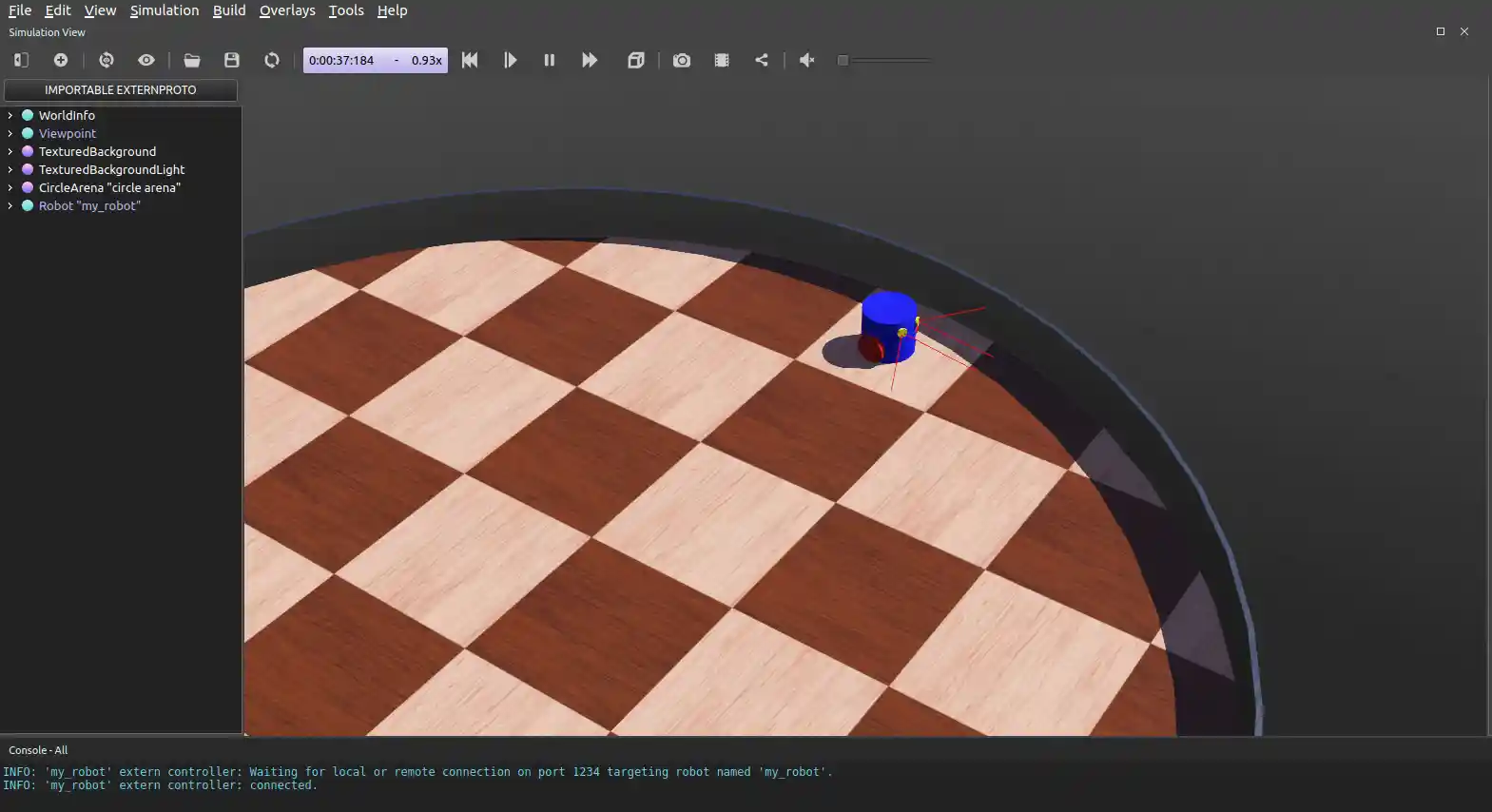The height and width of the screenshot is (812, 1492).
Task: Open the Simulation menu
Action: [x=165, y=10]
